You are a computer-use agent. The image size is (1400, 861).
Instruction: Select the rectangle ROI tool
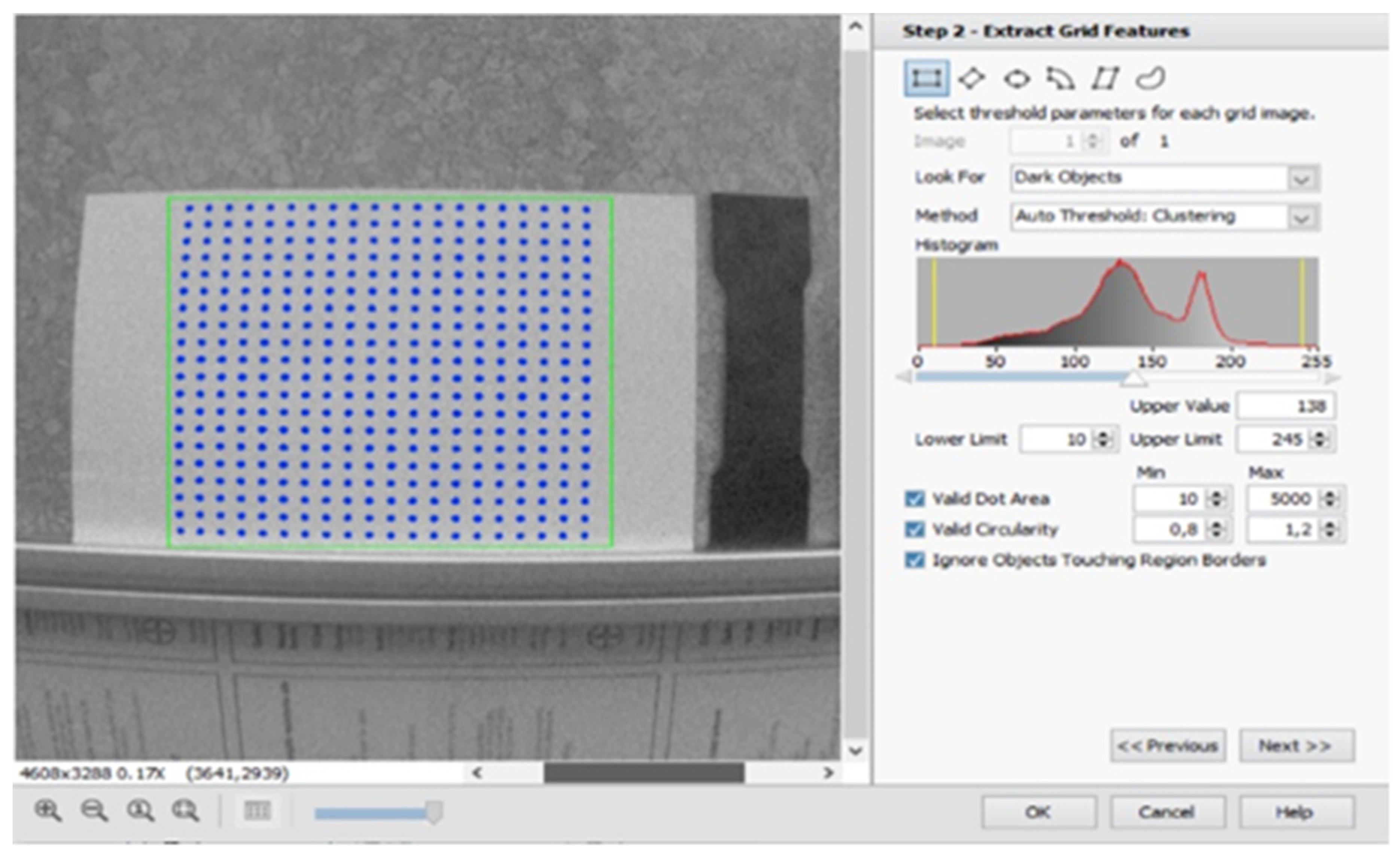click(926, 78)
